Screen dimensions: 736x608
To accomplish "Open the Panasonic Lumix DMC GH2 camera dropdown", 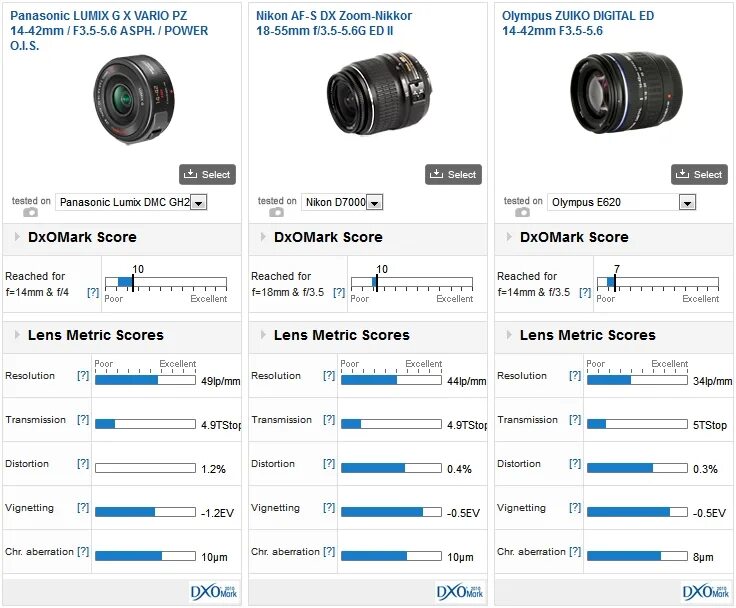I will tap(131, 202).
